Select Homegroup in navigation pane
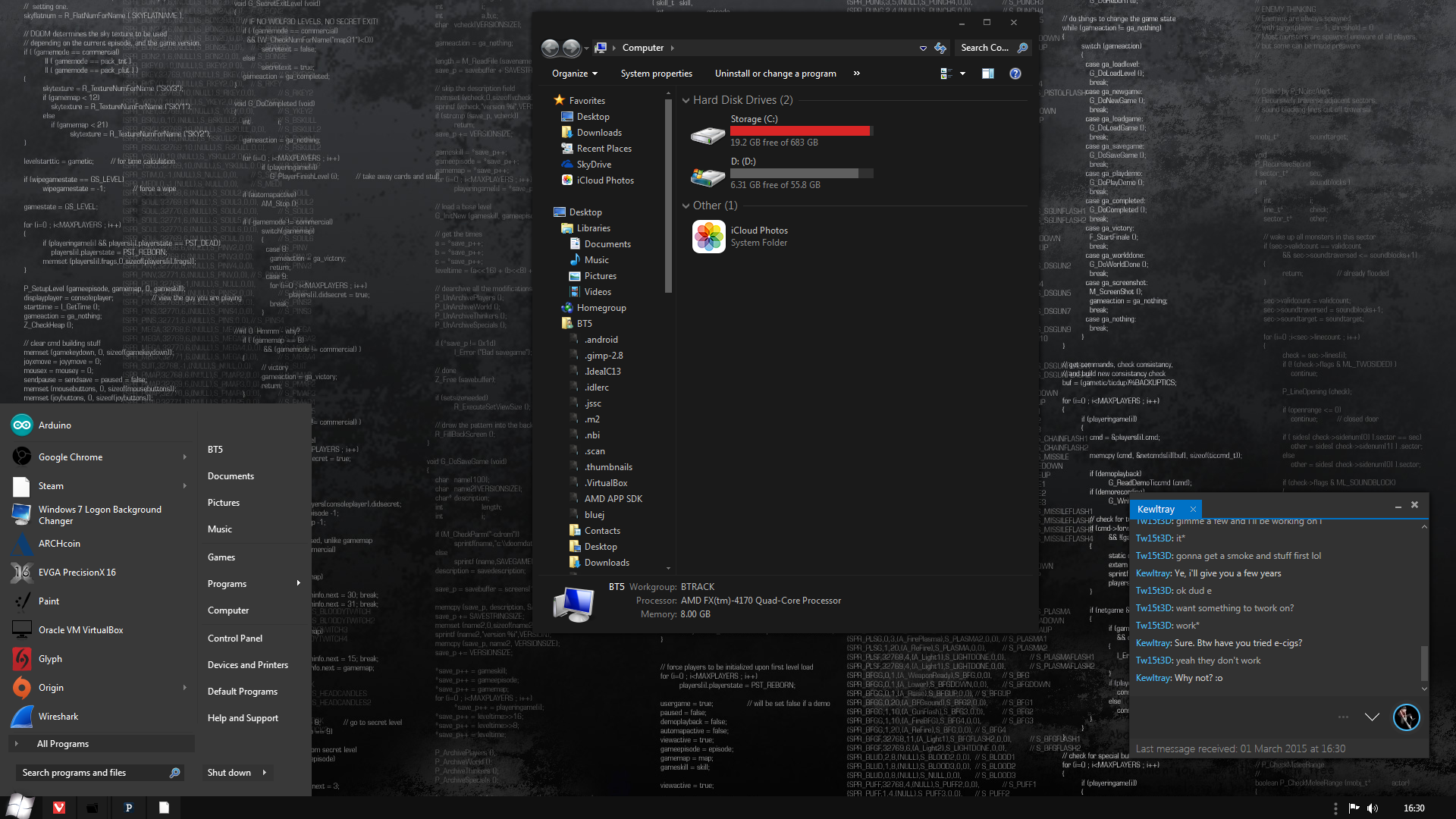 point(601,308)
